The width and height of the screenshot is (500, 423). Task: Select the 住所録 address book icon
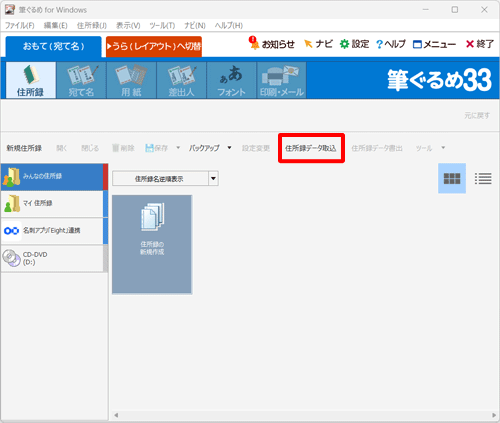click(31, 80)
